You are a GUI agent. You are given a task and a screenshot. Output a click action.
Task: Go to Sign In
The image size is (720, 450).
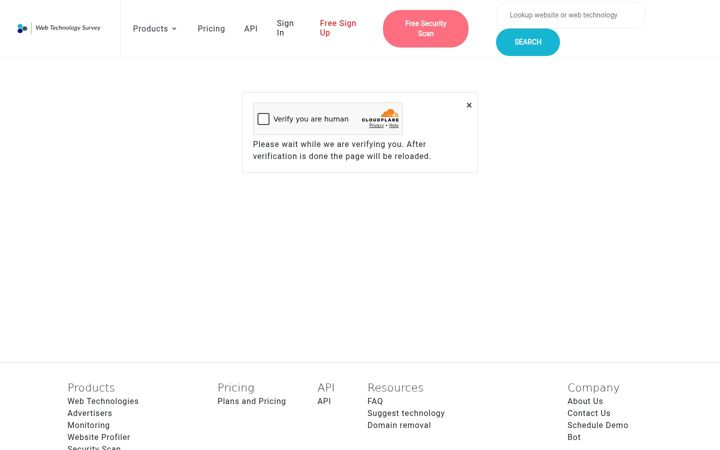coord(285,28)
